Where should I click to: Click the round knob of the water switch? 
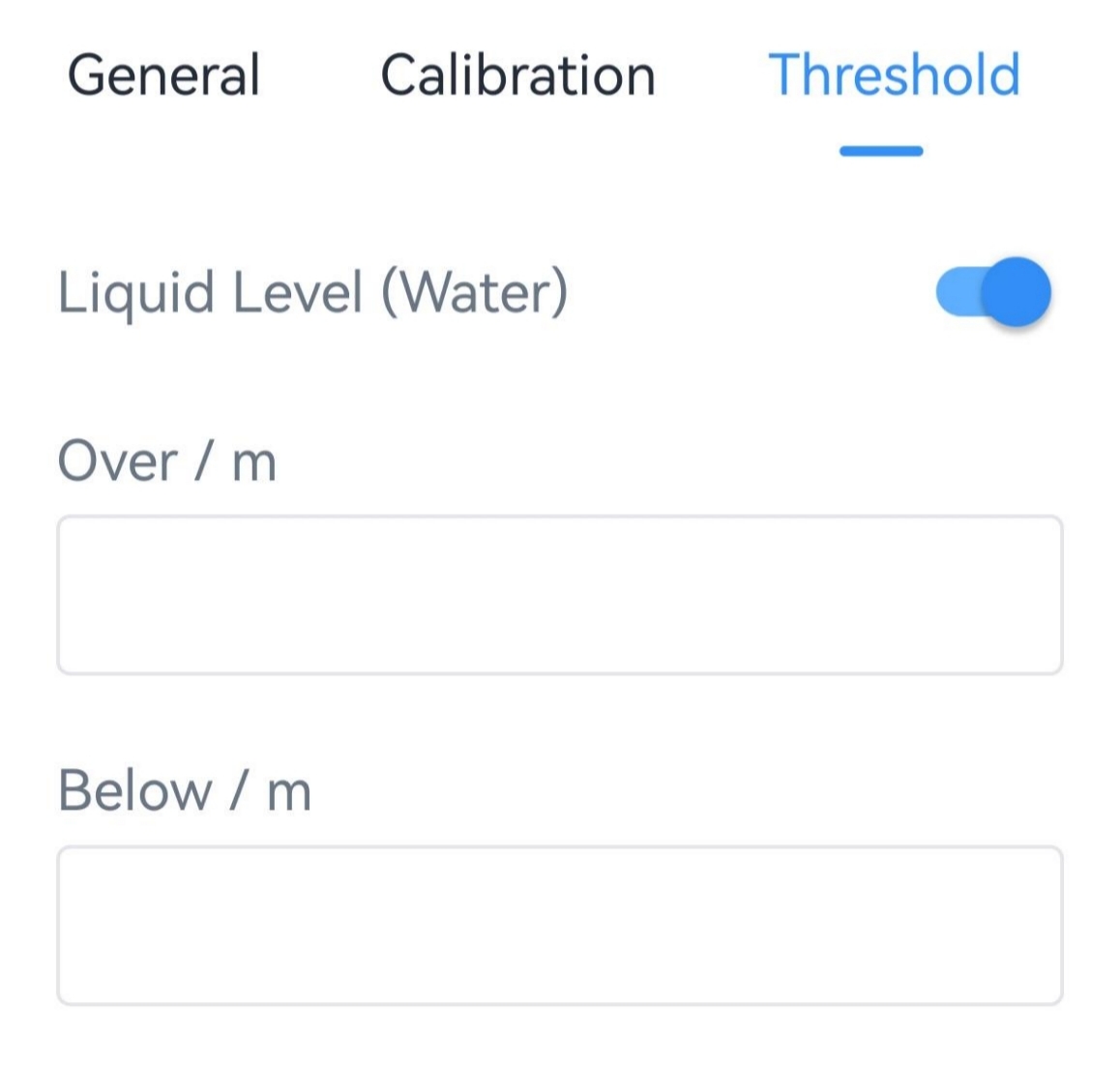click(x=1018, y=291)
